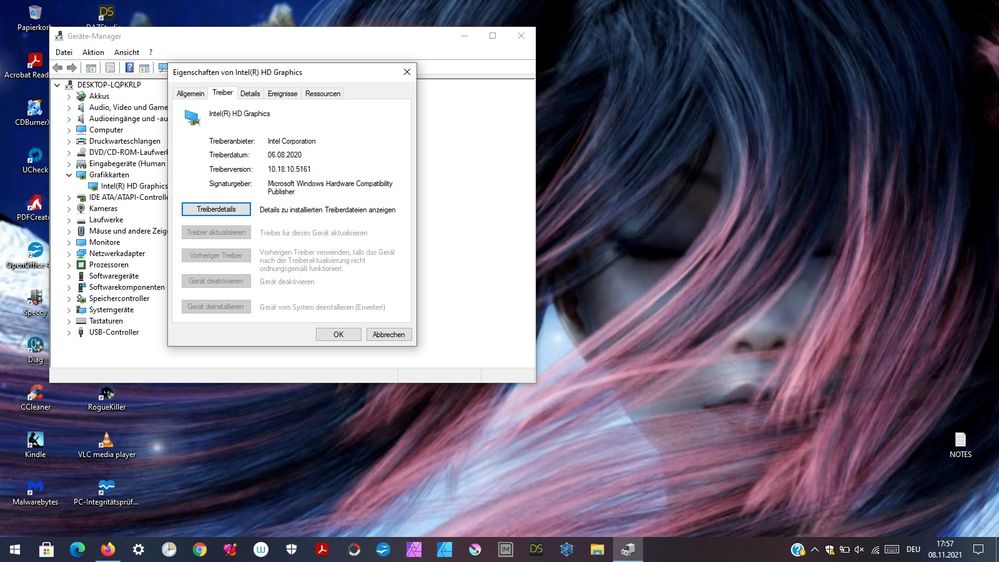Select the PDFCreator desktop icon
Screen dimensions: 999x562
(34, 207)
